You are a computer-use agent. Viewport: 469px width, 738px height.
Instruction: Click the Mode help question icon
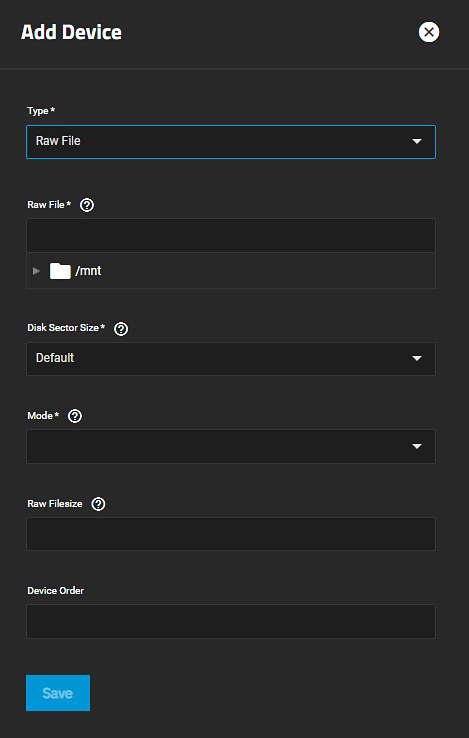75,416
